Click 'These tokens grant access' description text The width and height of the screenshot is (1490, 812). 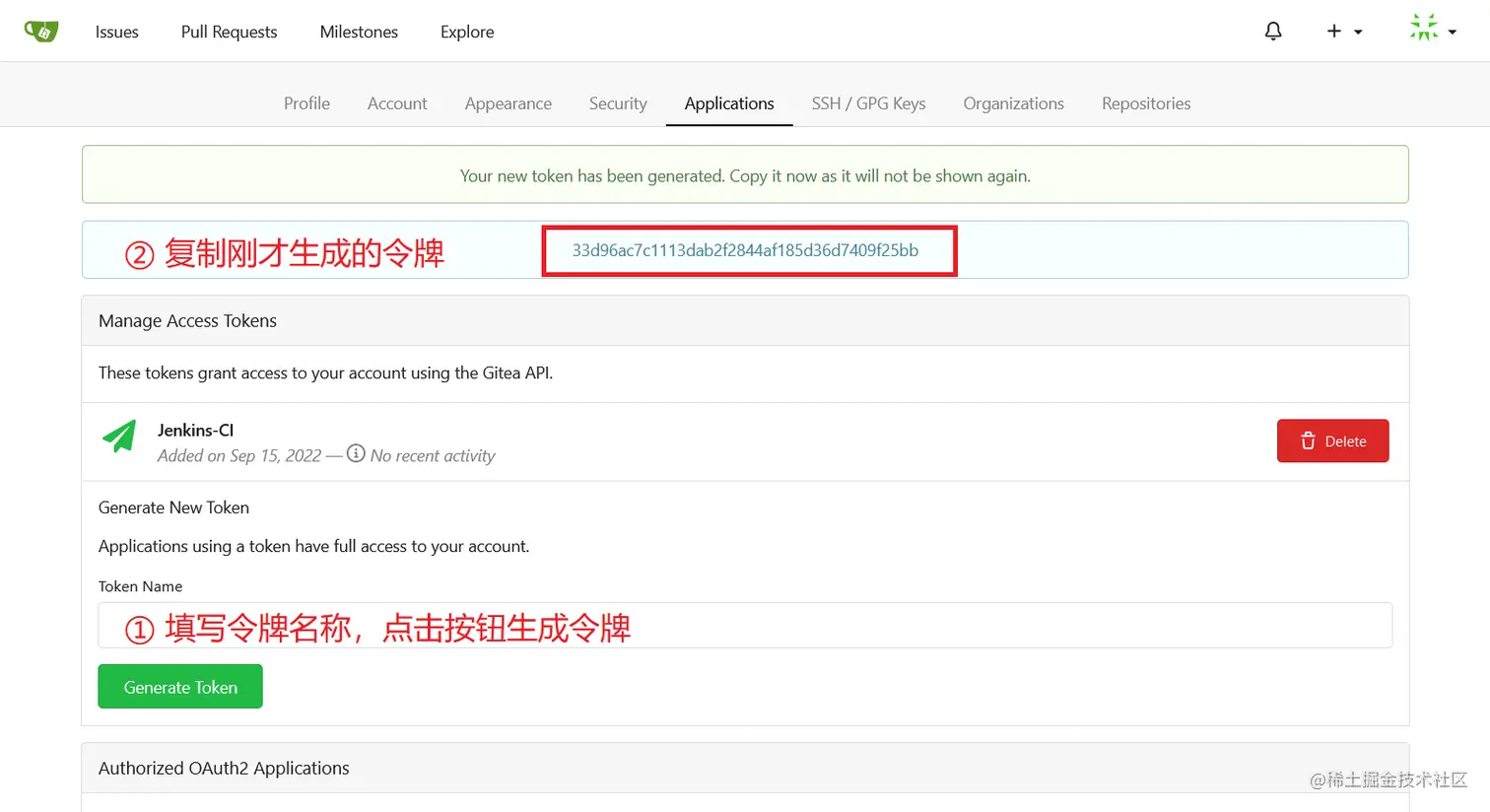(325, 372)
